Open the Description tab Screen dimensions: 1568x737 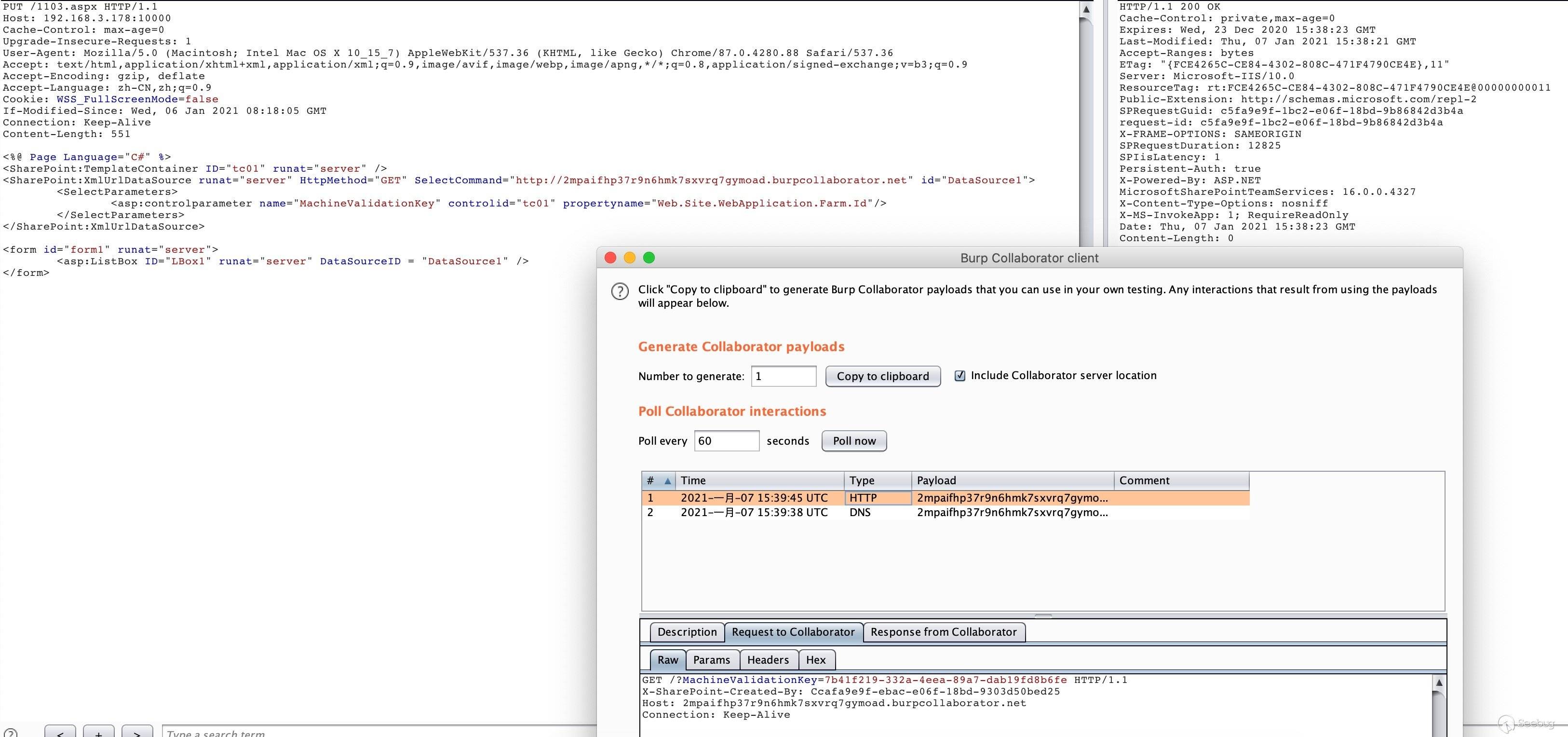click(687, 632)
